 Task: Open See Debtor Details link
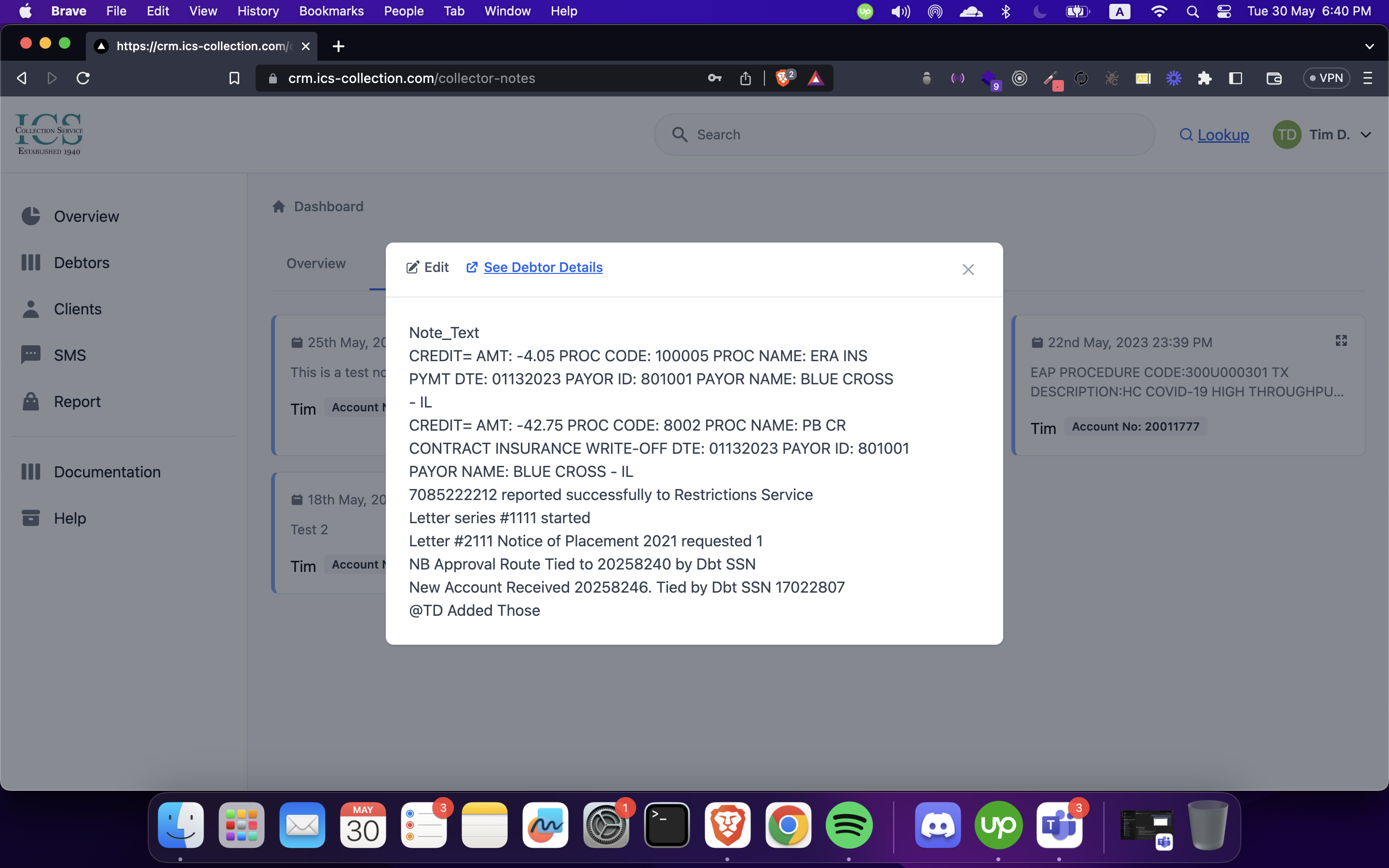point(543,268)
